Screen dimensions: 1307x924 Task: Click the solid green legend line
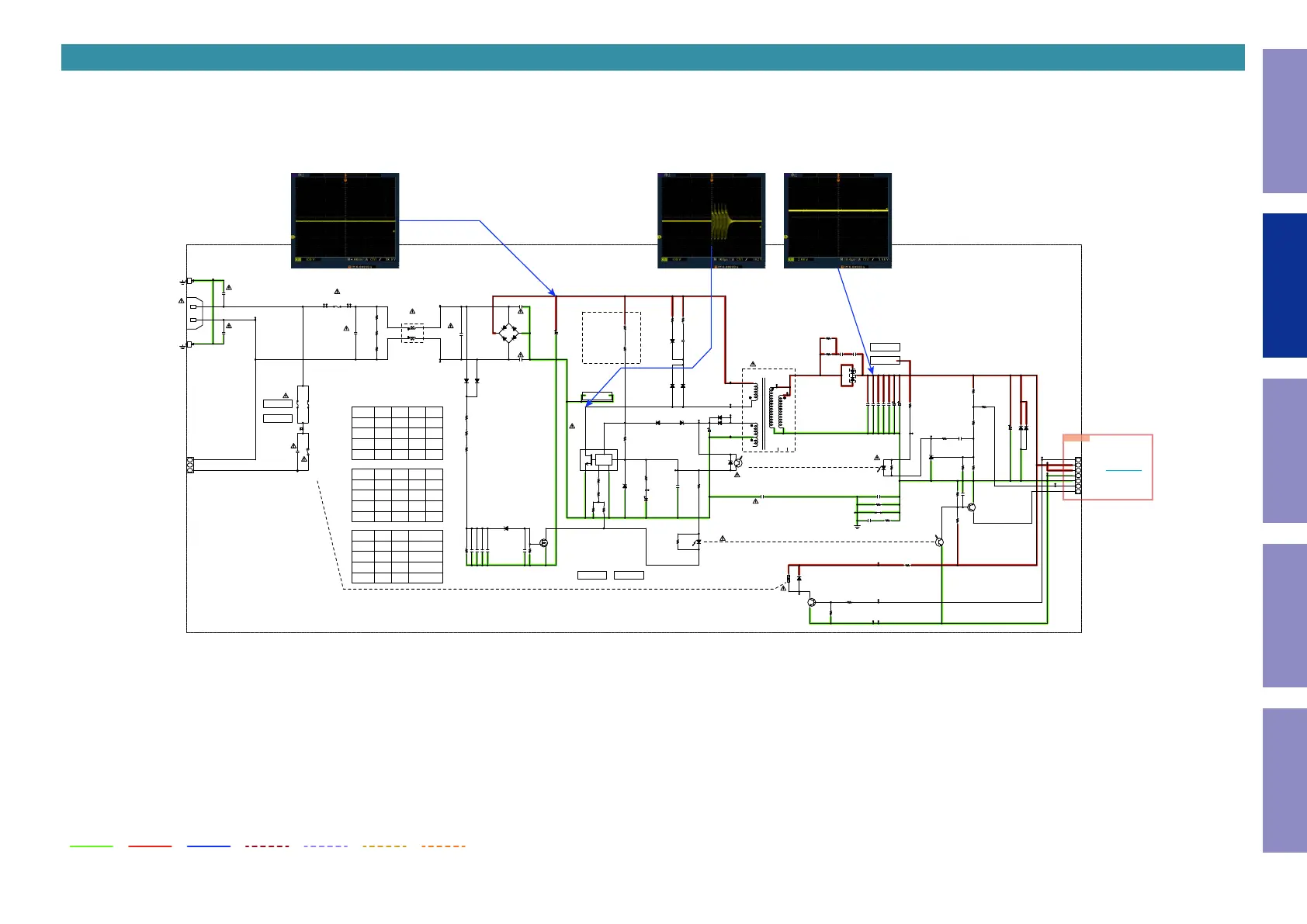tap(92, 846)
